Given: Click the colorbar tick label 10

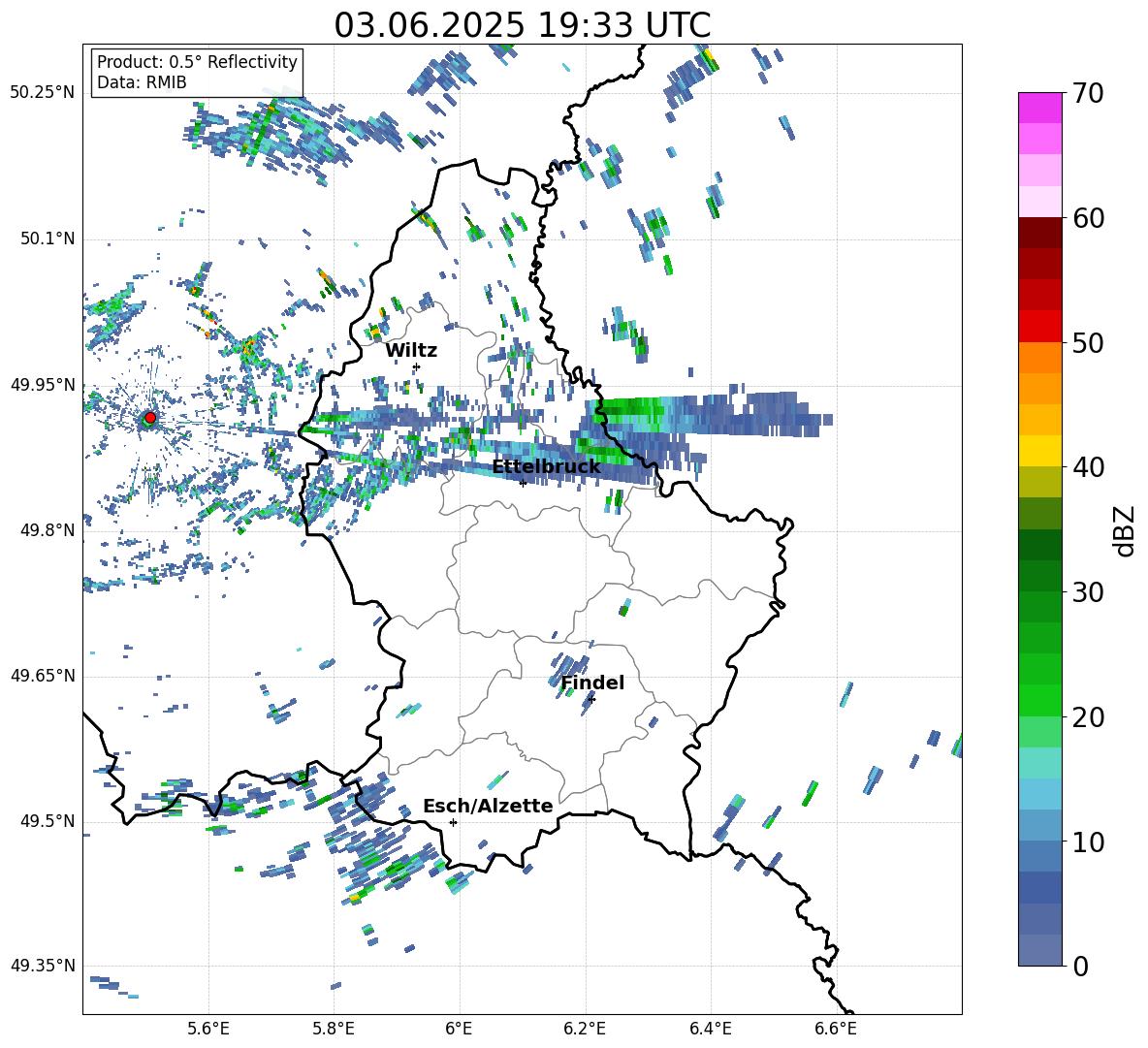Looking at the screenshot, I should pos(1088,842).
